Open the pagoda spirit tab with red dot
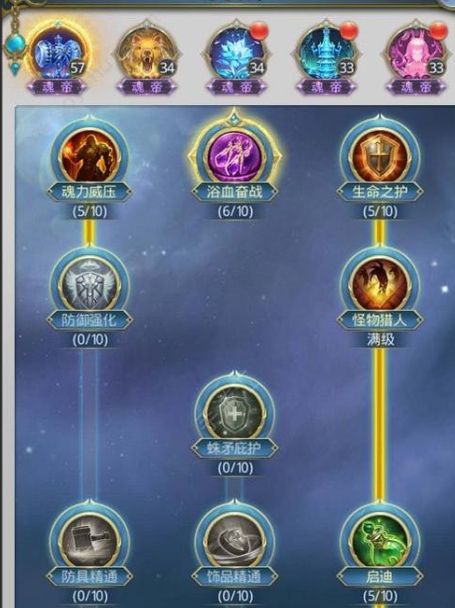 326,56
